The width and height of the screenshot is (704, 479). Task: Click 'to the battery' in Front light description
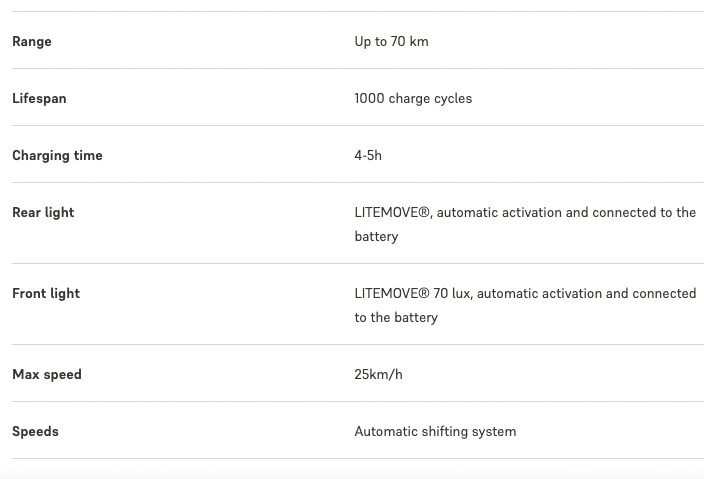tap(396, 317)
